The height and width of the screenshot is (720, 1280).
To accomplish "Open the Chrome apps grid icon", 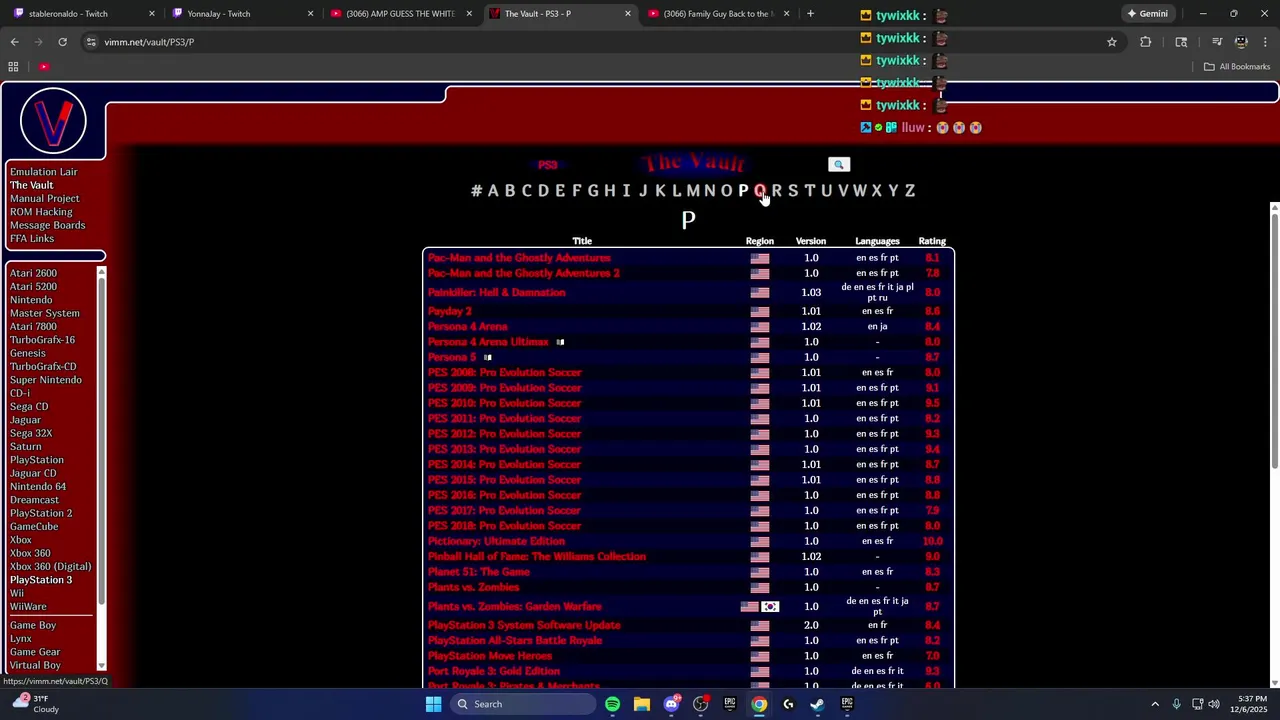I will [x=13, y=67].
